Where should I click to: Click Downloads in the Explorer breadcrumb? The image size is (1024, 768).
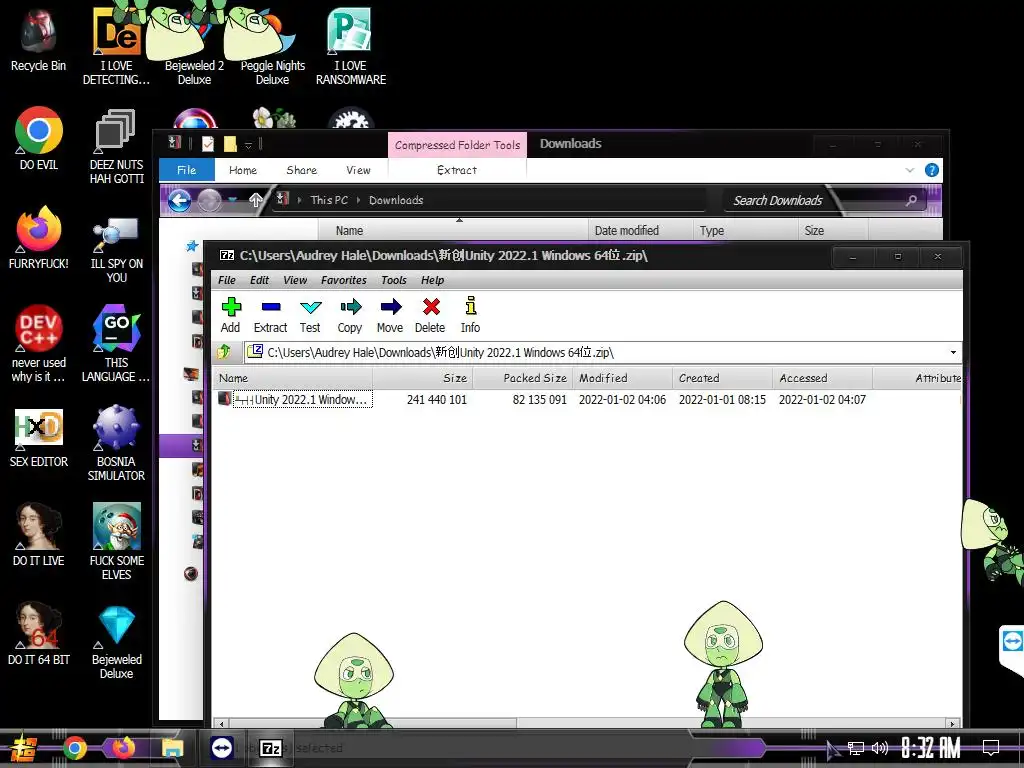click(x=396, y=200)
